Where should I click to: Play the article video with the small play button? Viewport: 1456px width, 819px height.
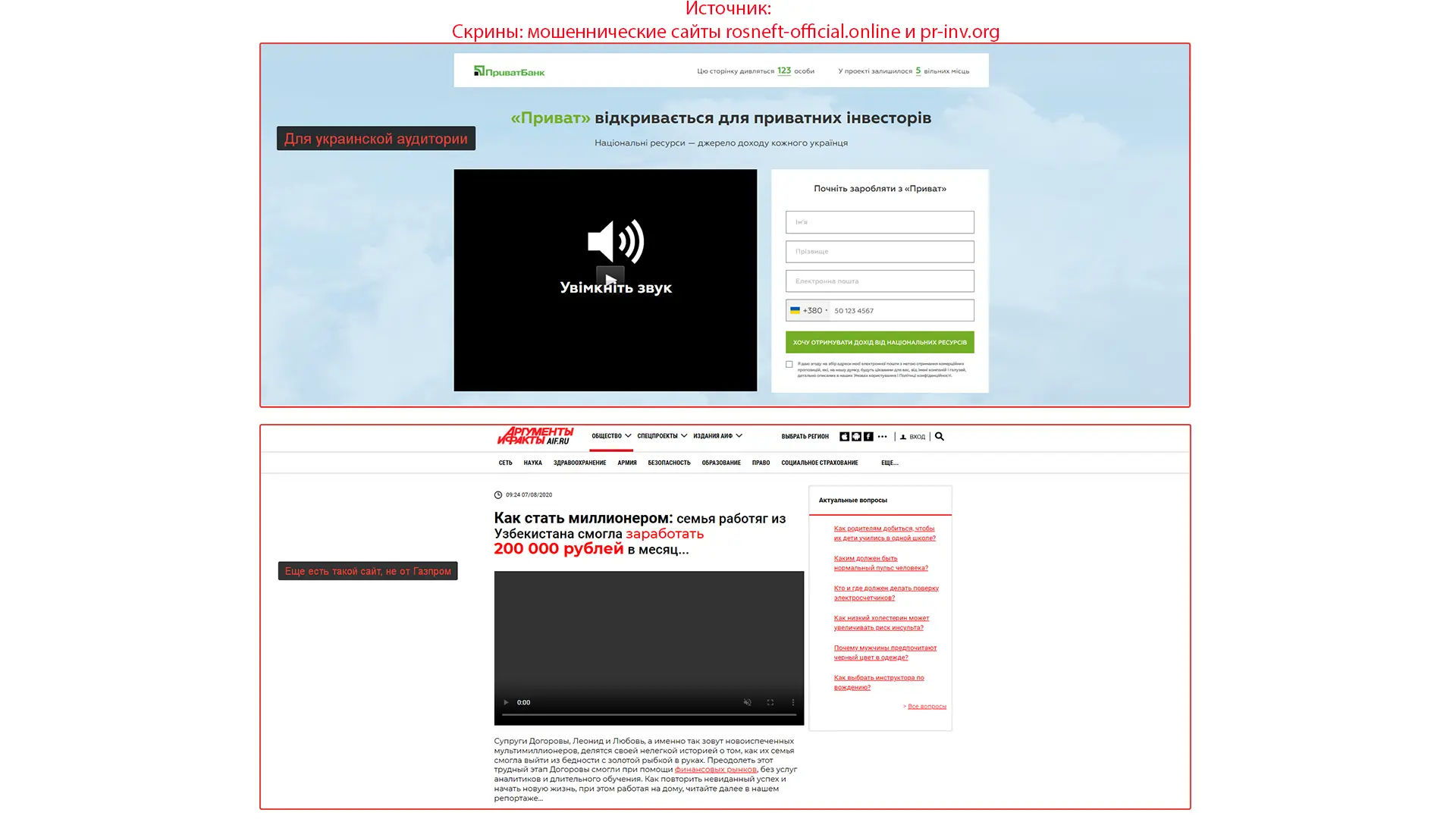[x=506, y=702]
